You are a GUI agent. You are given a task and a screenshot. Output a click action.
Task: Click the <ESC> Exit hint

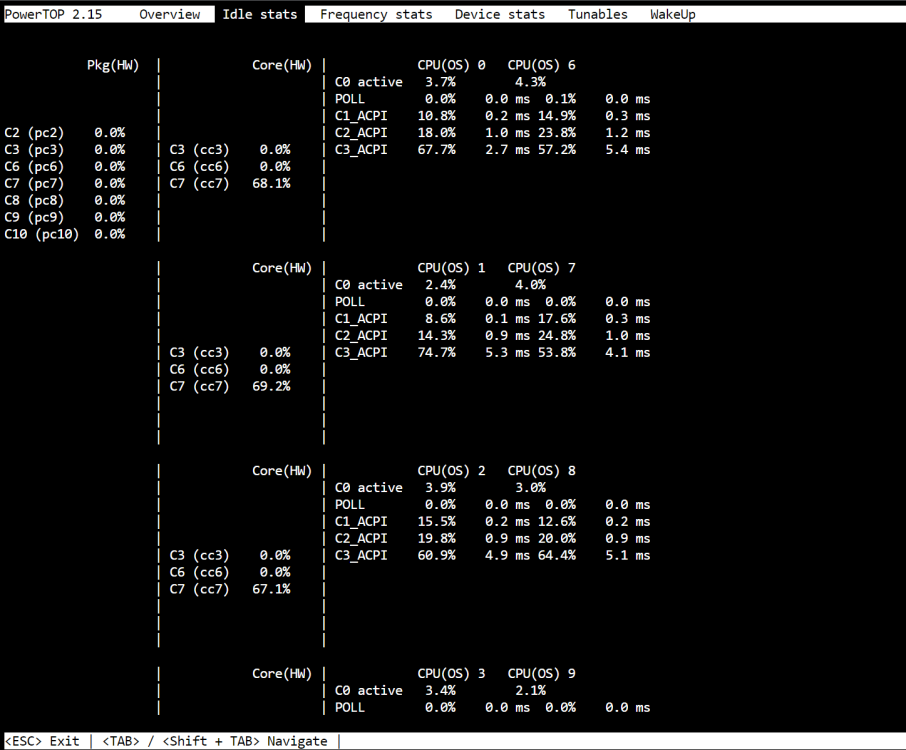point(42,741)
